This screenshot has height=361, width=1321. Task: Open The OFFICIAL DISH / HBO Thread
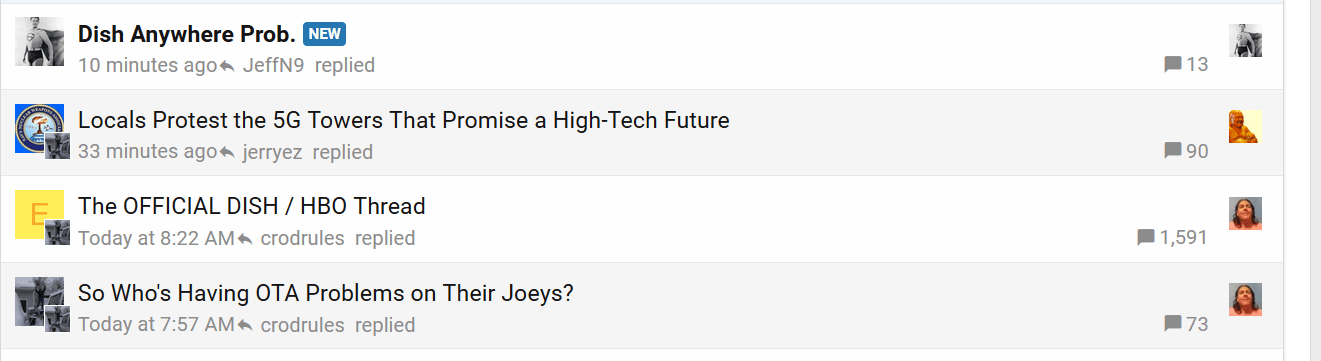[x=252, y=207]
